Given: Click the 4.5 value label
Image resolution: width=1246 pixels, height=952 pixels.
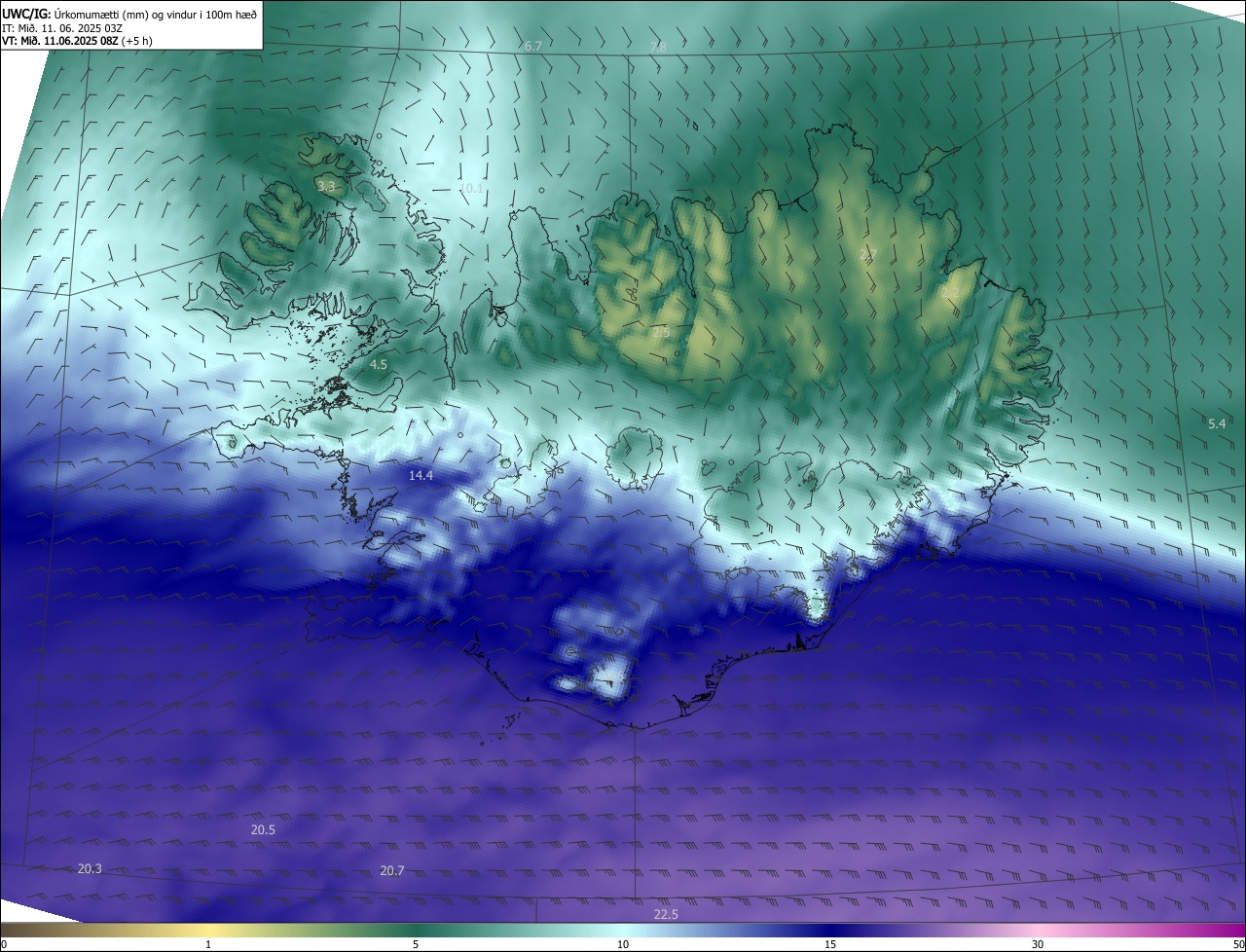Looking at the screenshot, I should (x=379, y=365).
